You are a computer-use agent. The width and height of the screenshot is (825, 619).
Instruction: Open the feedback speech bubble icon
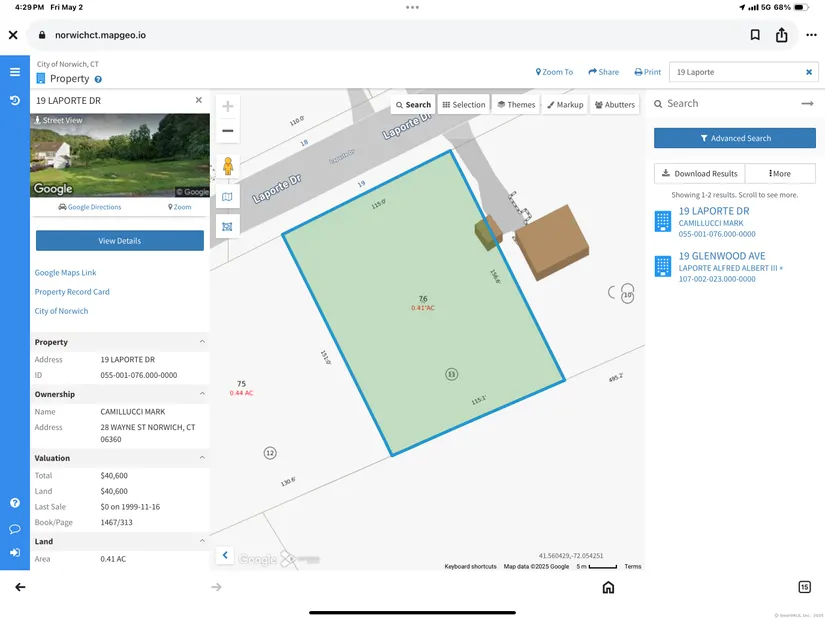pyautogui.click(x=15, y=528)
